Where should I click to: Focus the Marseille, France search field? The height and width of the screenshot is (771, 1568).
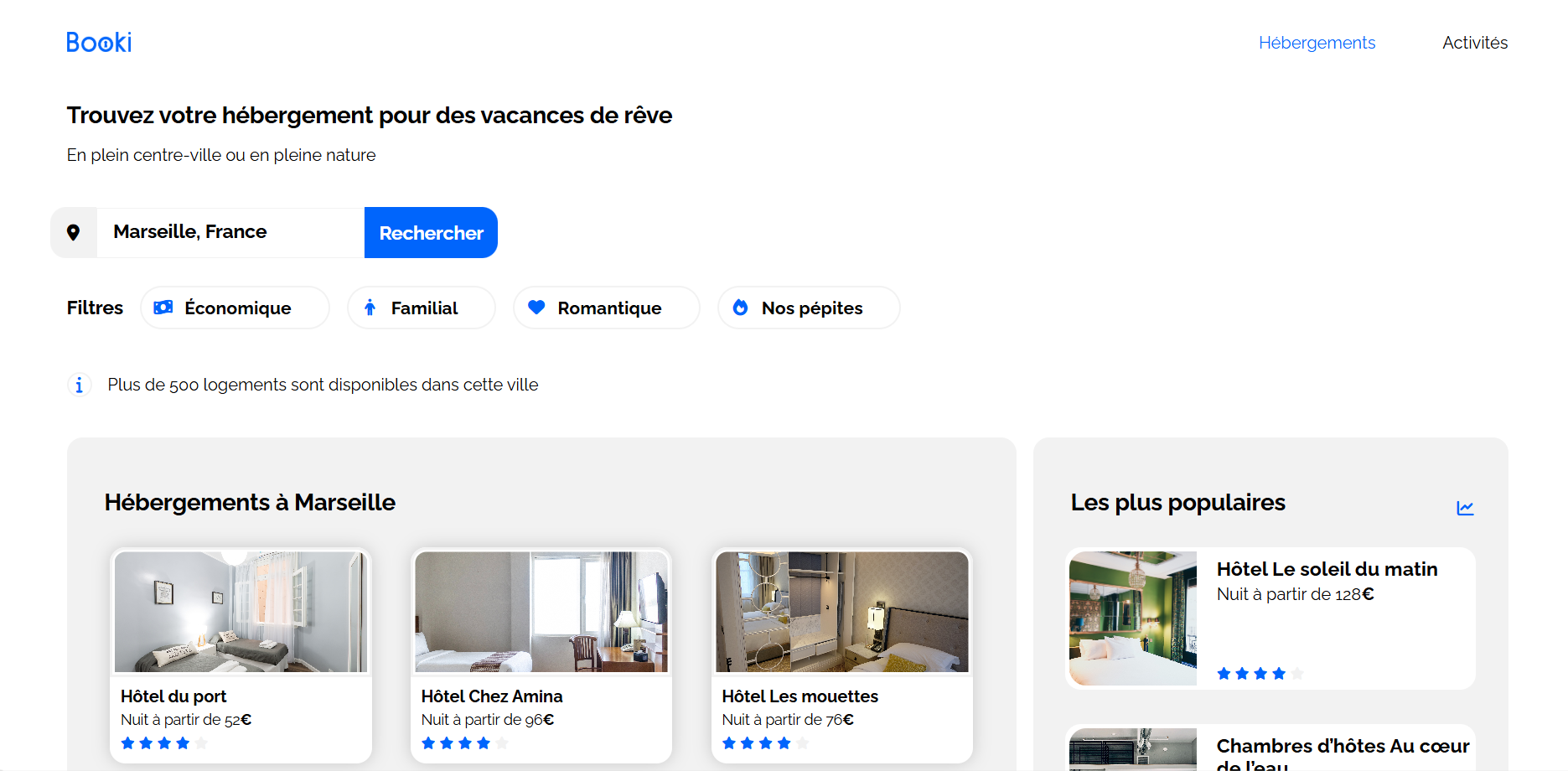point(230,232)
